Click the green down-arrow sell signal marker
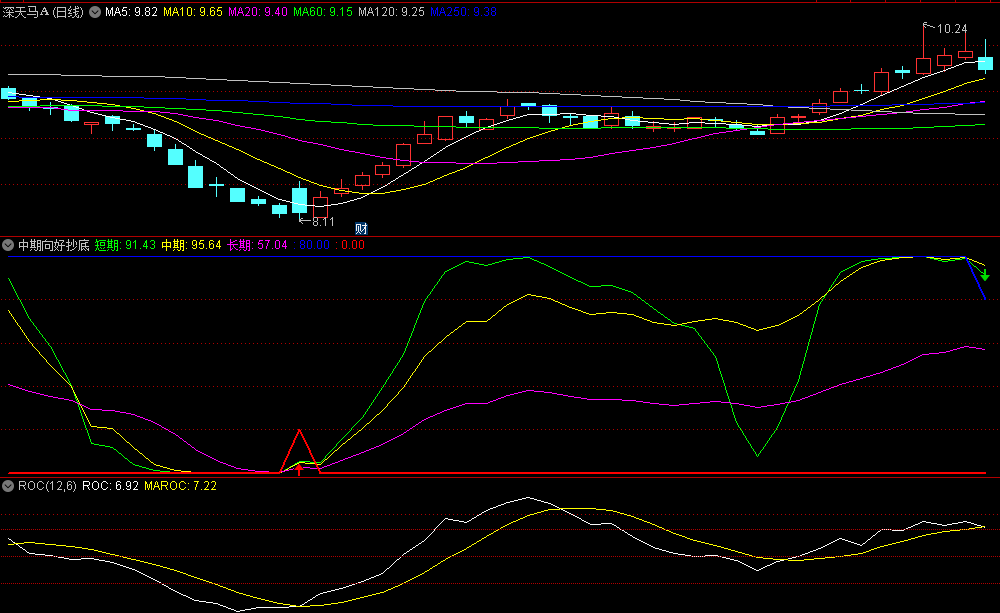The height and width of the screenshot is (613, 1000). (x=985, y=276)
